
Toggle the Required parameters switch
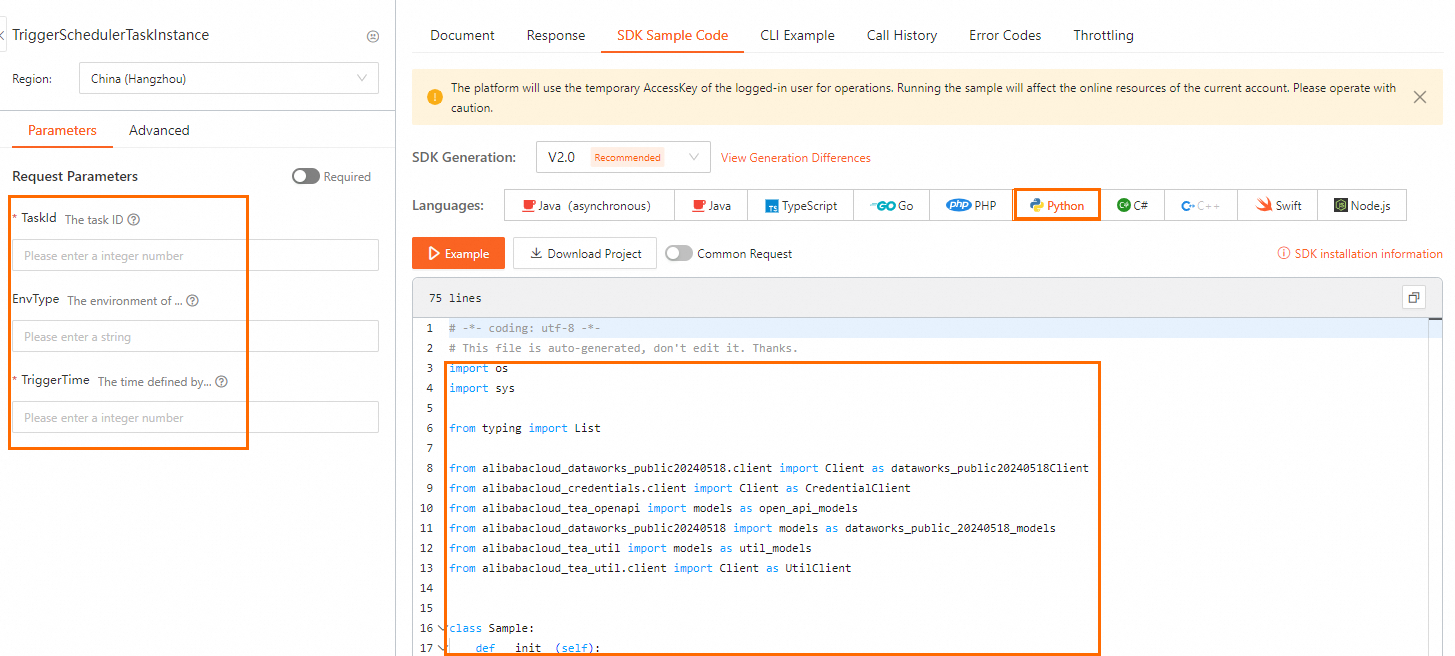305,176
